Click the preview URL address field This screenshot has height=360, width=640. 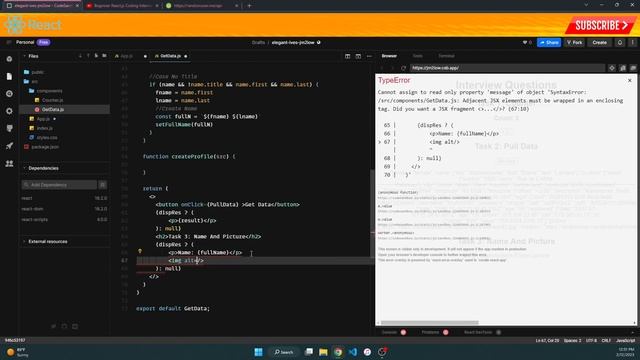click(x=507, y=68)
